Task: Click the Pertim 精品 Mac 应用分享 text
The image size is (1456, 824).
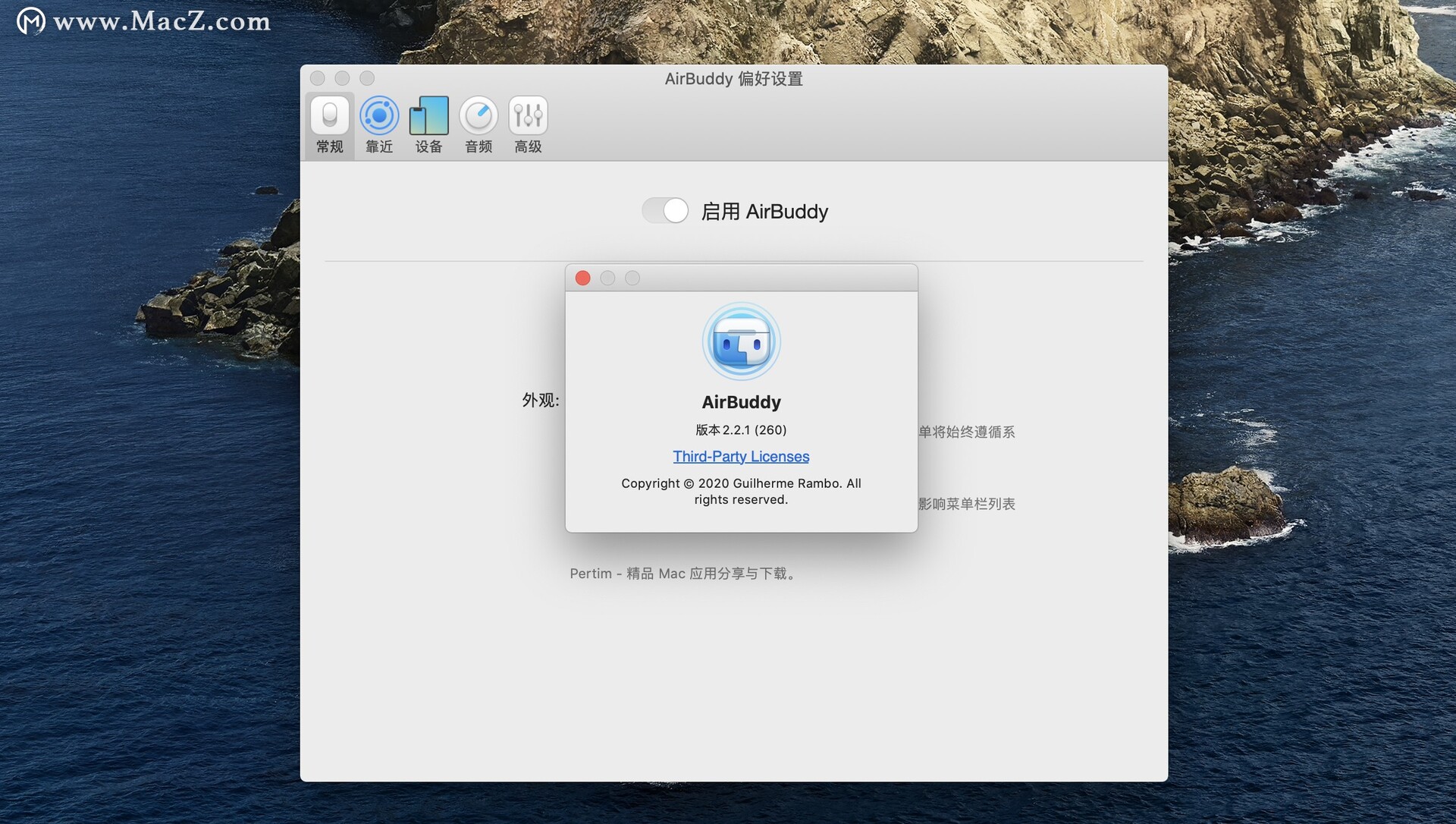Action: (x=682, y=574)
